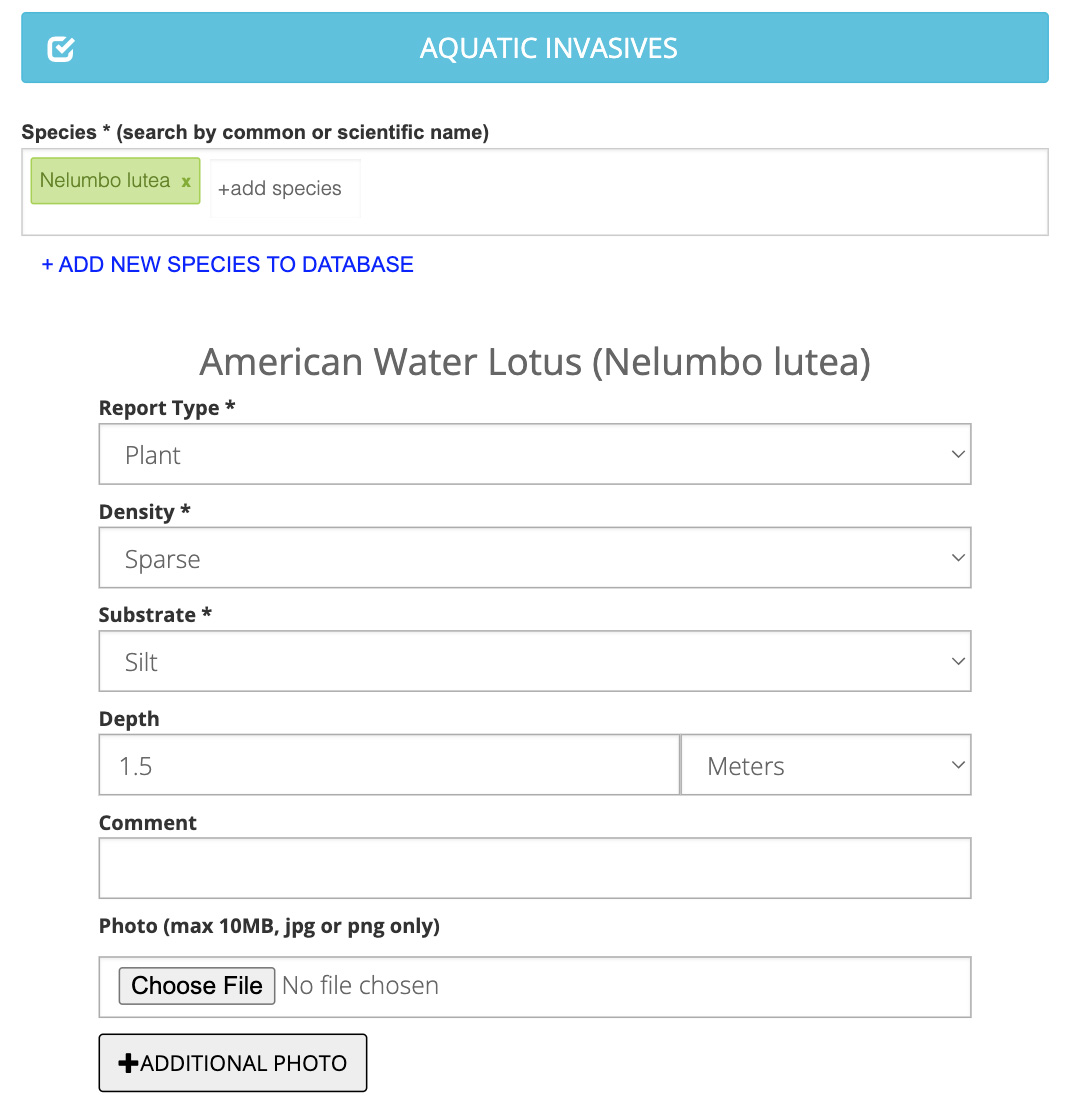
Task: Click the Substrate dropdown chevron arrow
Action: coord(958,662)
